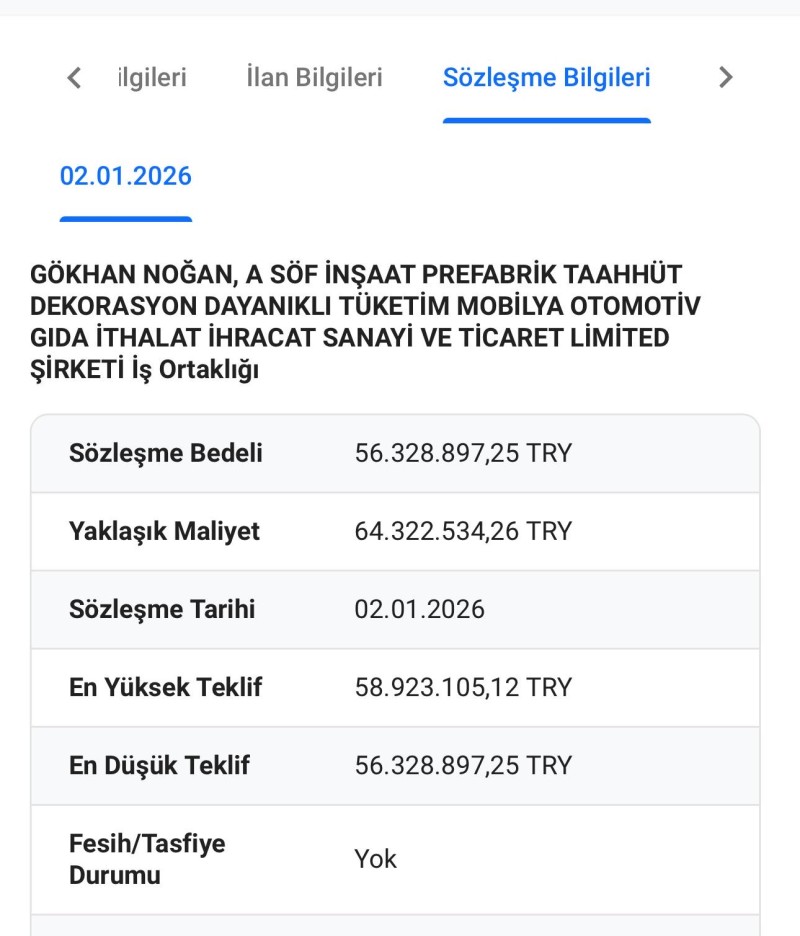The width and height of the screenshot is (800, 936).
Task: Click the left arrow to see previous tabs
Action: pos(74,78)
